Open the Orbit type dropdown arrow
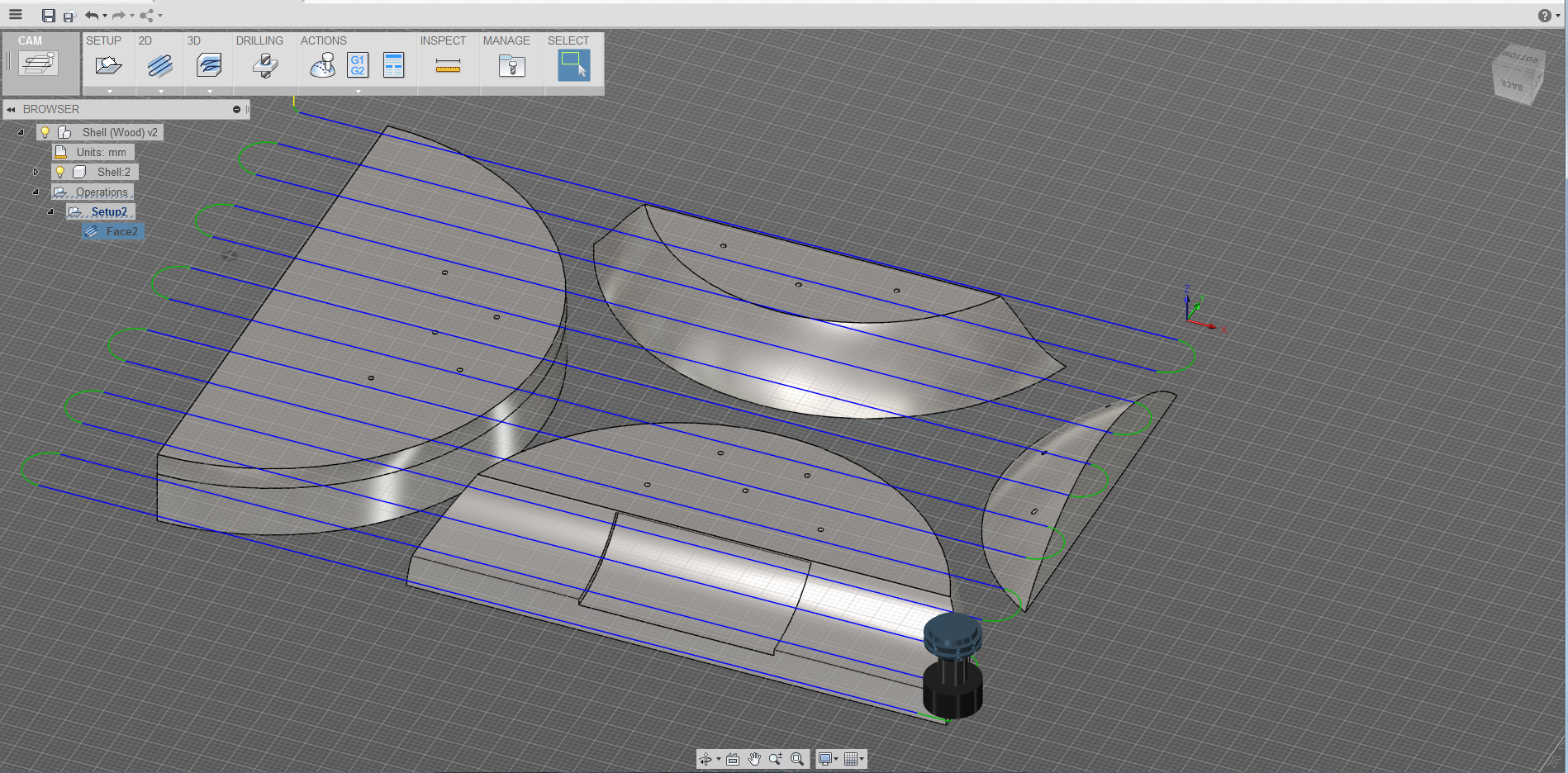Image resolution: width=1568 pixels, height=773 pixels. (x=718, y=759)
